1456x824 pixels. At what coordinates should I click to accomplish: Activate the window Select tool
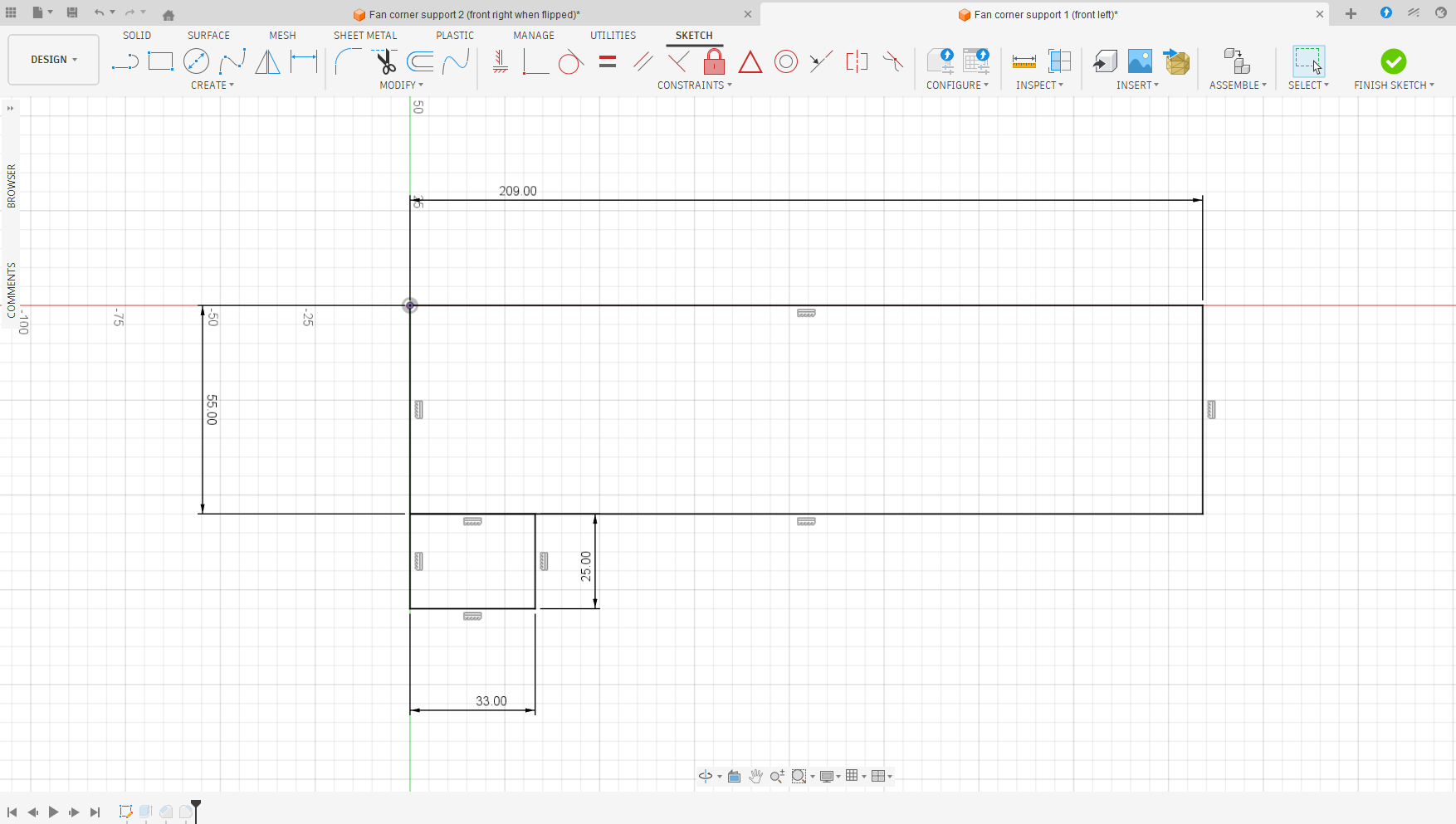coord(1308,61)
